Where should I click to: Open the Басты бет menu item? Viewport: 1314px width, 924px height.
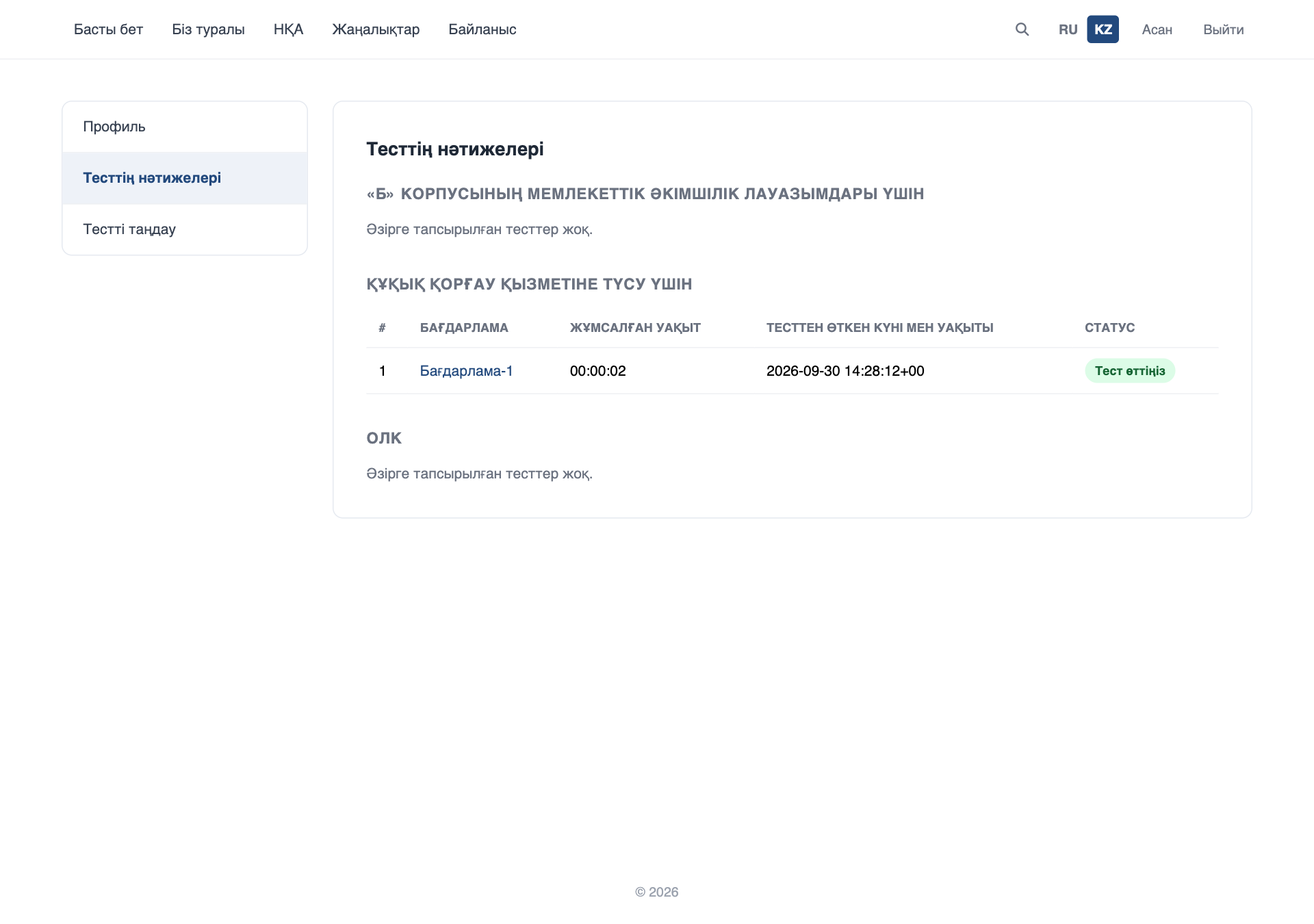tap(108, 29)
